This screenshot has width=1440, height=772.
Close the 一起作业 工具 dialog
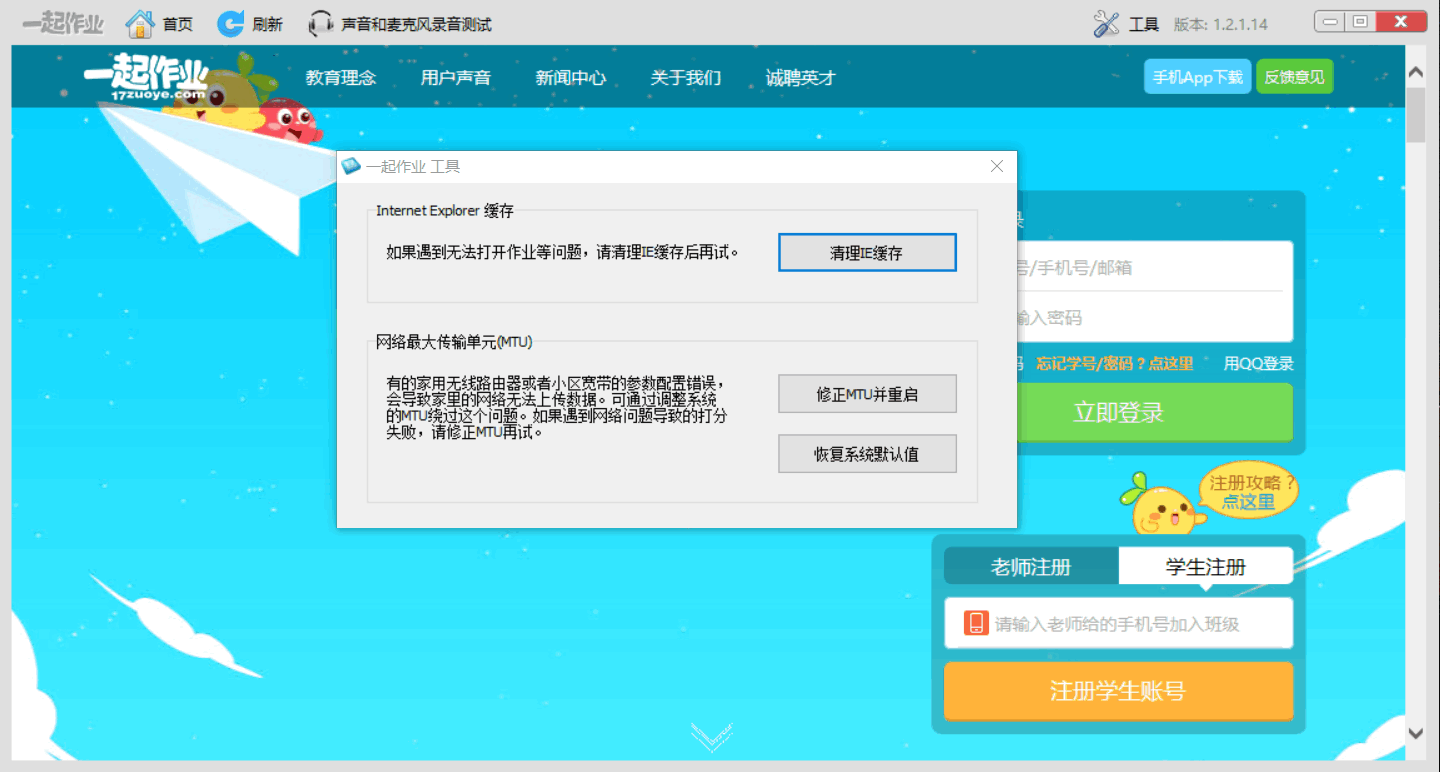[996, 167]
